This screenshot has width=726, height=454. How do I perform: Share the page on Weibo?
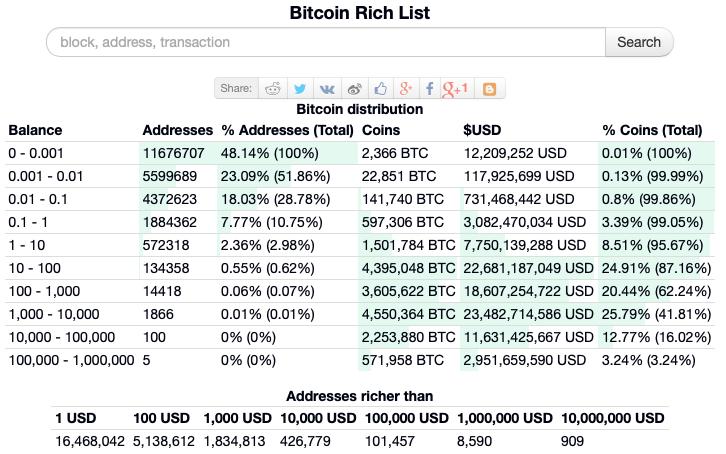click(x=353, y=89)
